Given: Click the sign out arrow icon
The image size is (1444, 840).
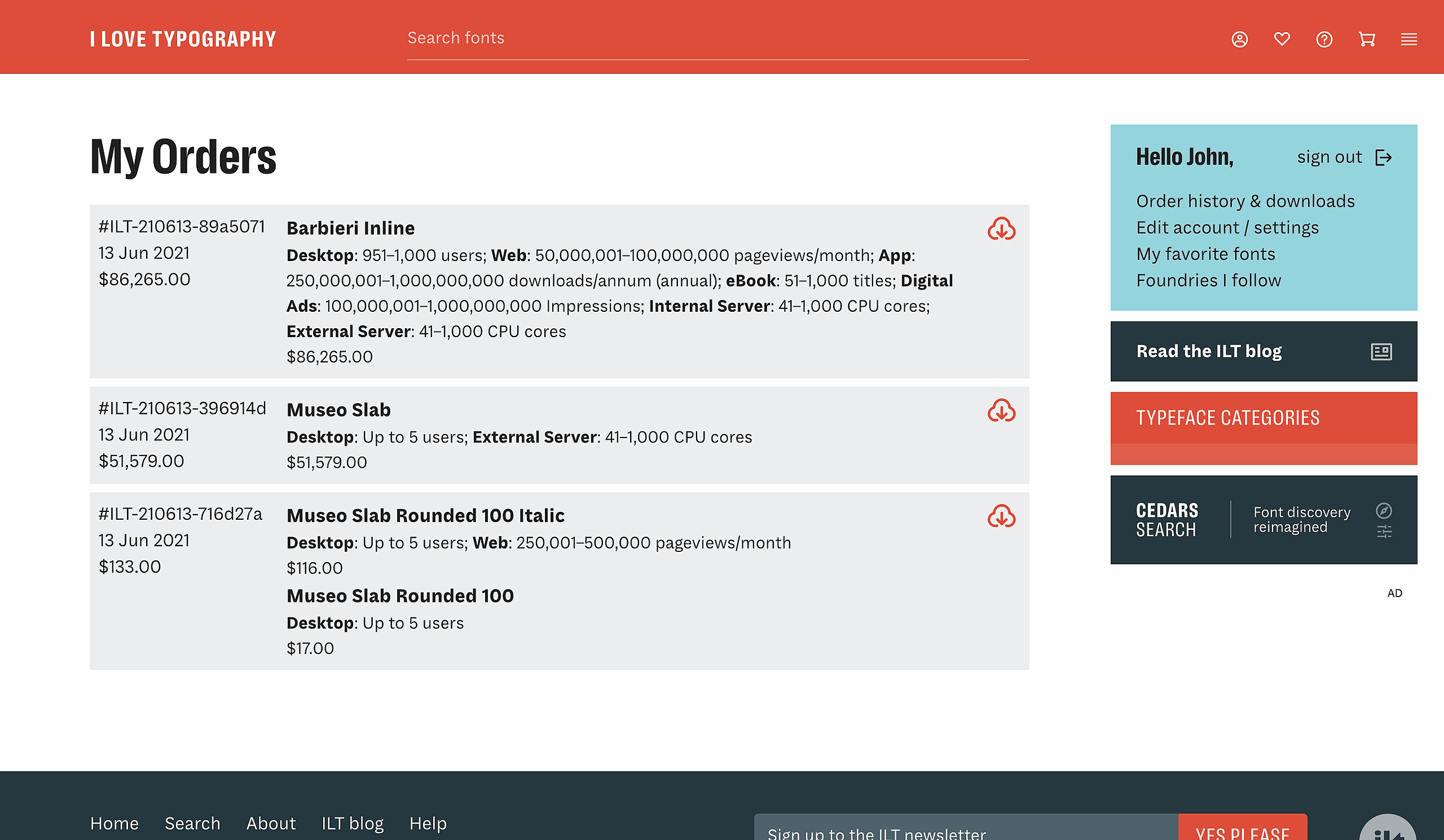Looking at the screenshot, I should click(x=1383, y=157).
